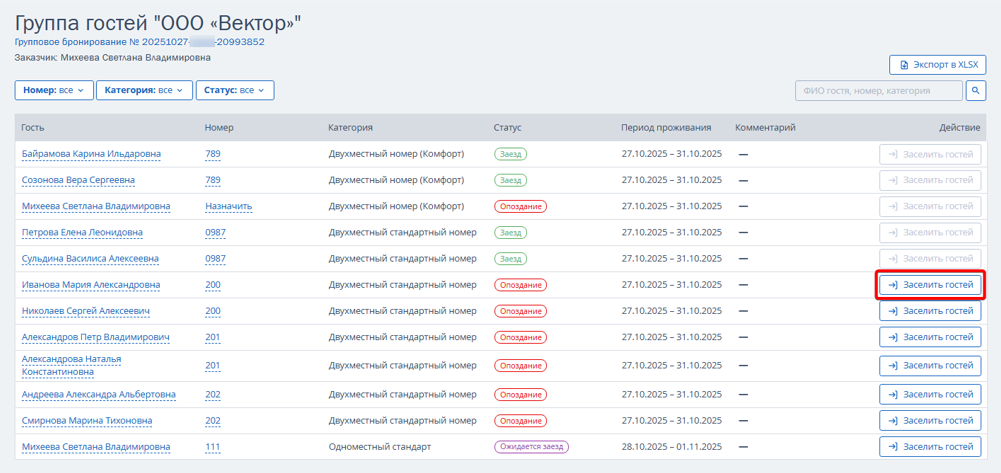Open guest Смирнова Марина Тихоновна
The height and width of the screenshot is (473, 1001).
(87, 421)
